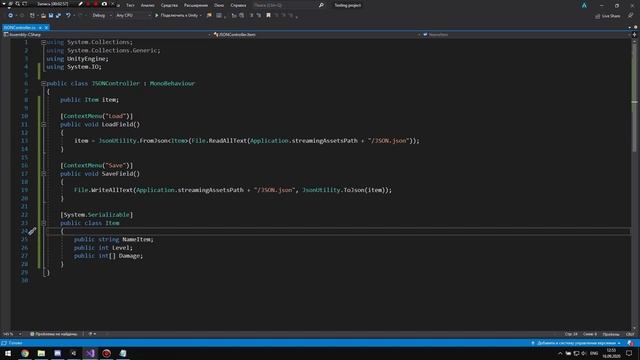
Task: Click the line indicator in the status bar
Action: pyautogui.click(x=571, y=334)
